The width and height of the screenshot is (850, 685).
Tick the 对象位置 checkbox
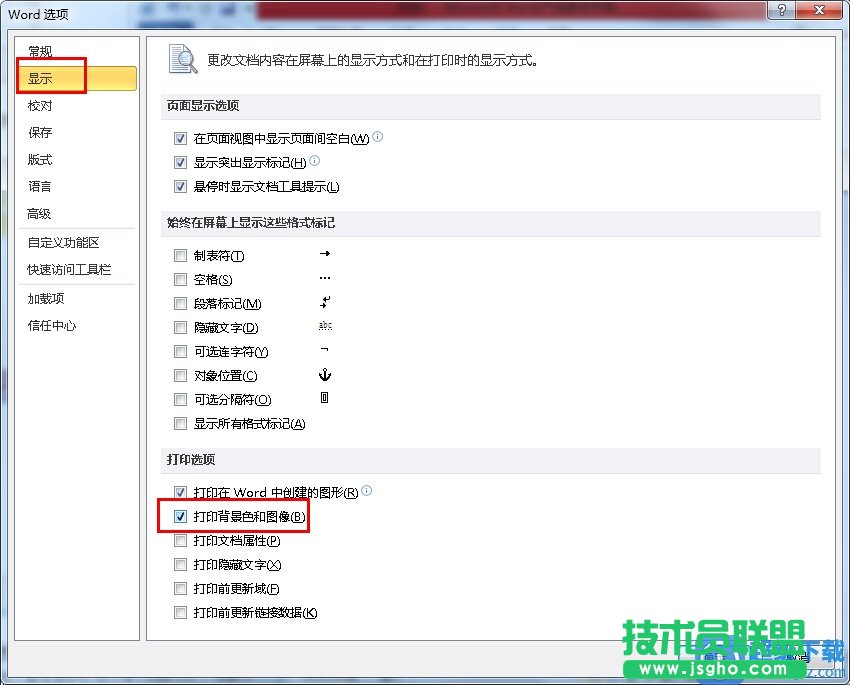(181, 376)
